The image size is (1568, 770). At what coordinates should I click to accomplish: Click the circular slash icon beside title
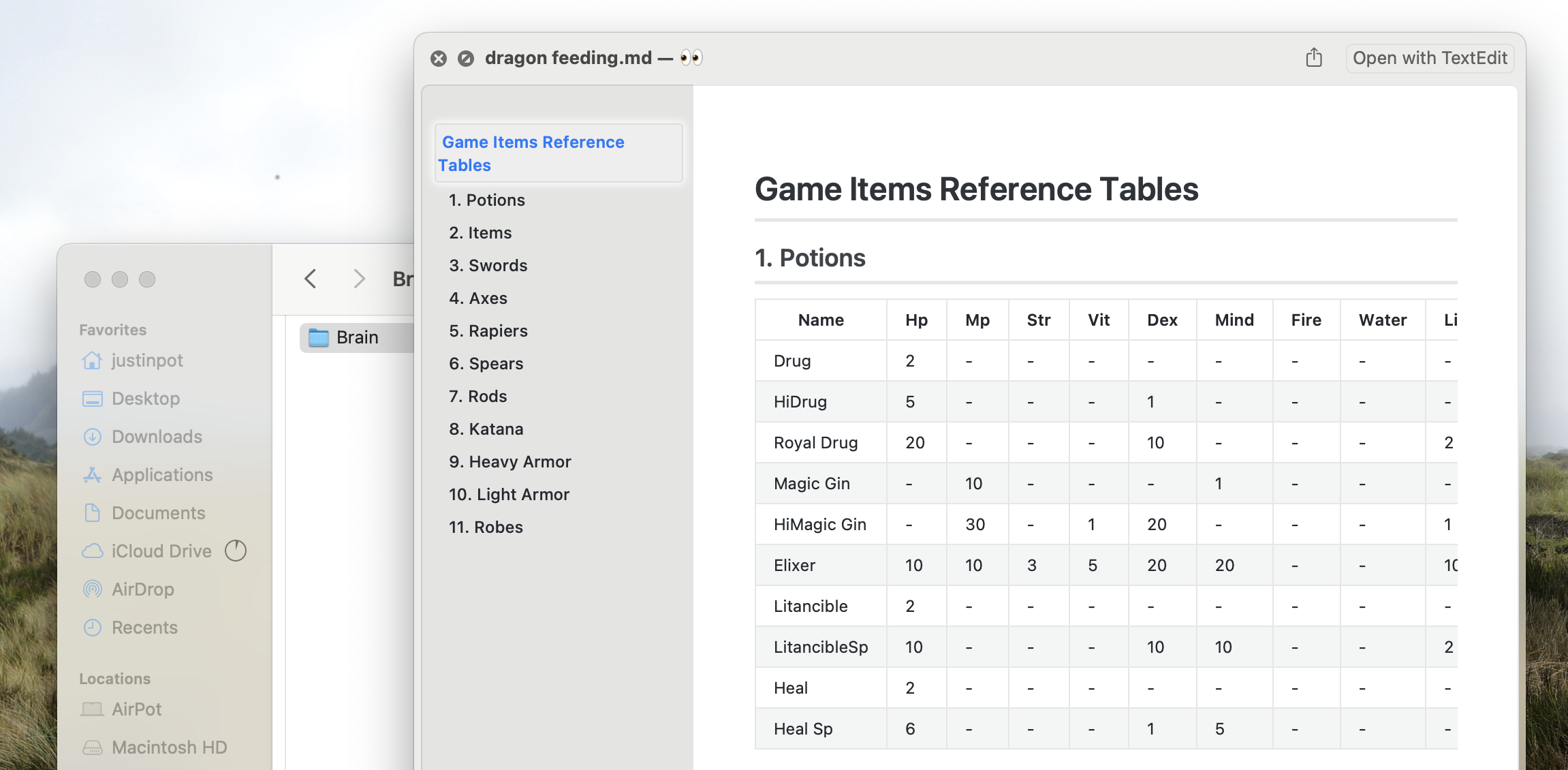tap(466, 59)
